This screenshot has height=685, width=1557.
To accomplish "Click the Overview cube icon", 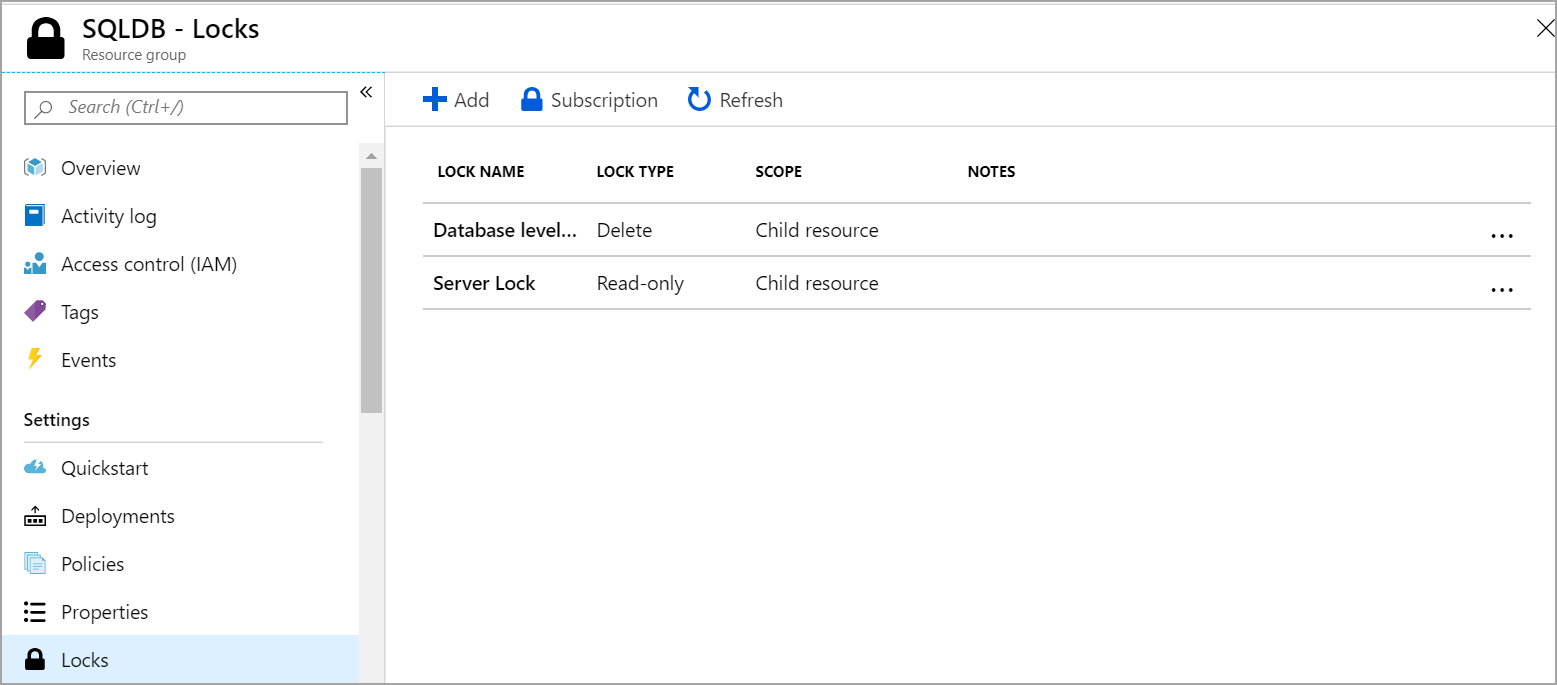I will coord(35,168).
